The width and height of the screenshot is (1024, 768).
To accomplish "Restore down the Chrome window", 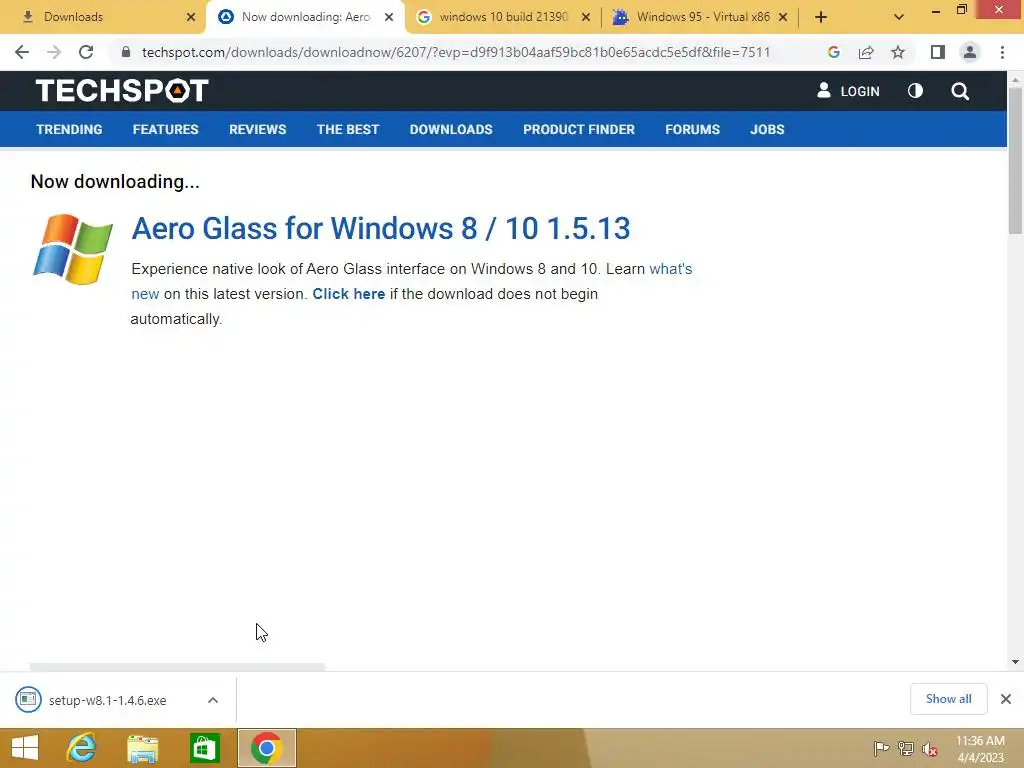I will tap(962, 10).
